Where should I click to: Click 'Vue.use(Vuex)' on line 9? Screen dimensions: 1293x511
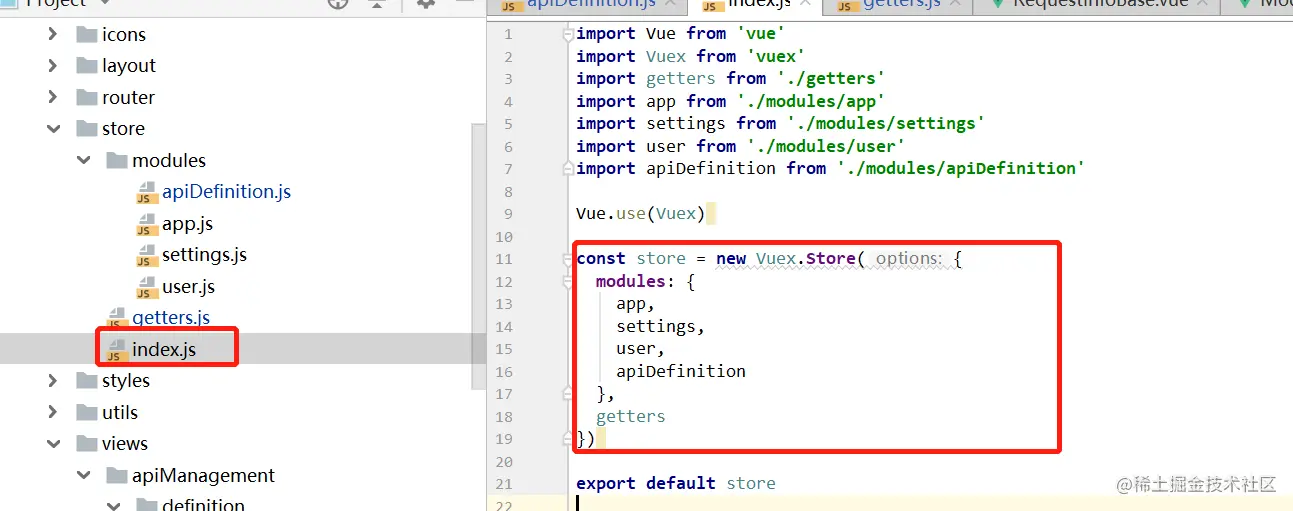(x=641, y=214)
